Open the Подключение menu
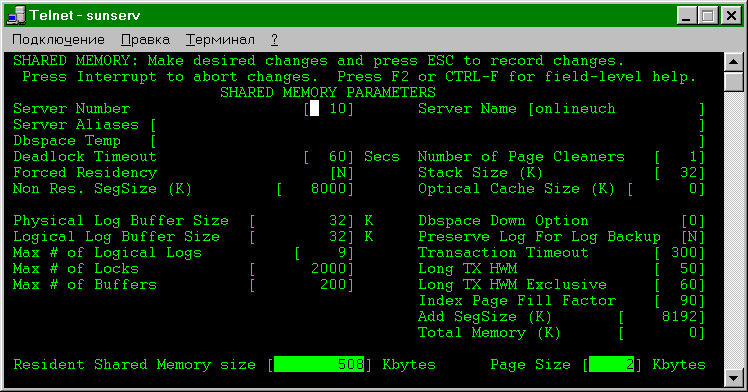748x392 pixels. [x=58, y=40]
